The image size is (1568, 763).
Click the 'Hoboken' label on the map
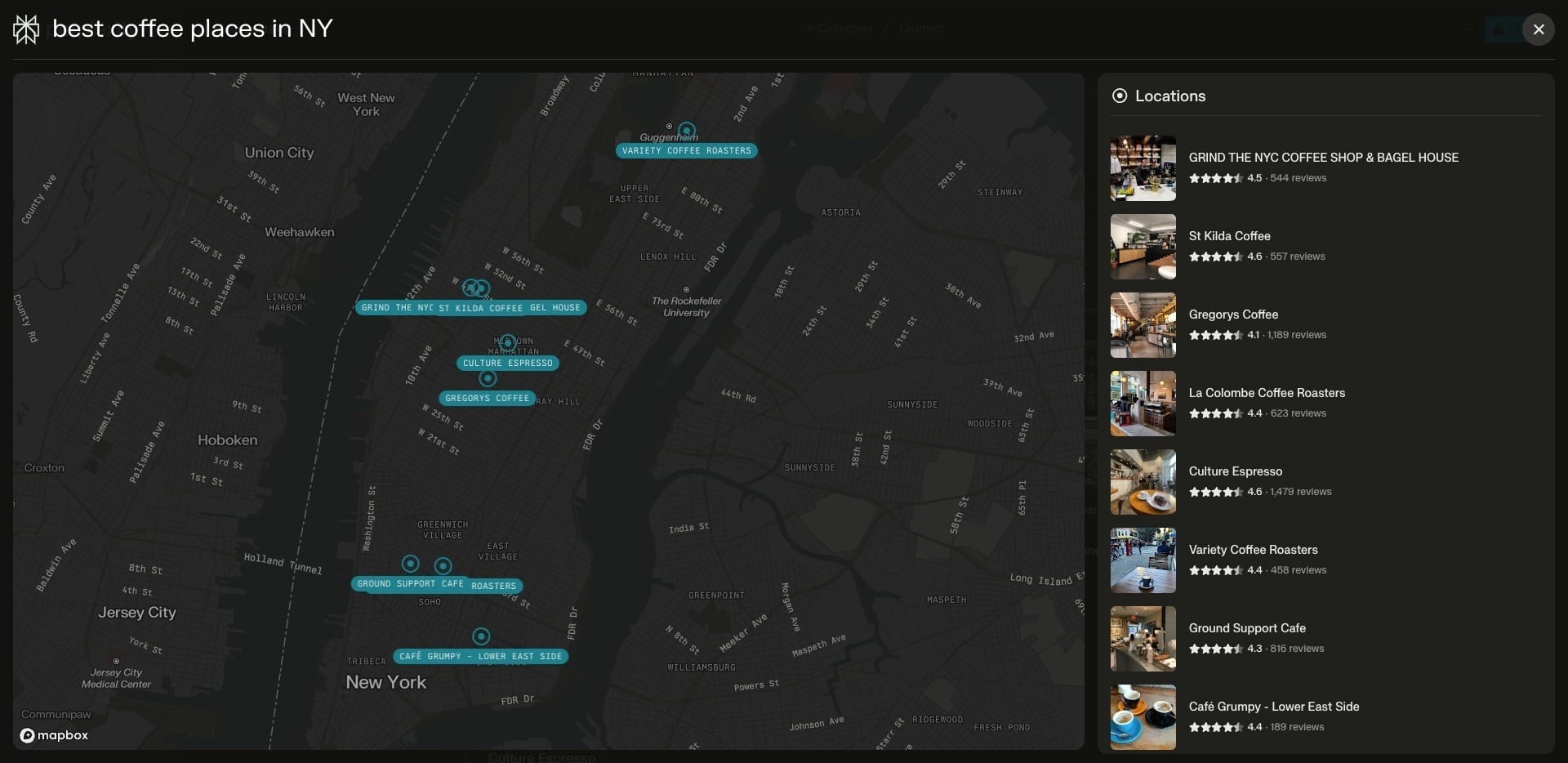coord(227,440)
